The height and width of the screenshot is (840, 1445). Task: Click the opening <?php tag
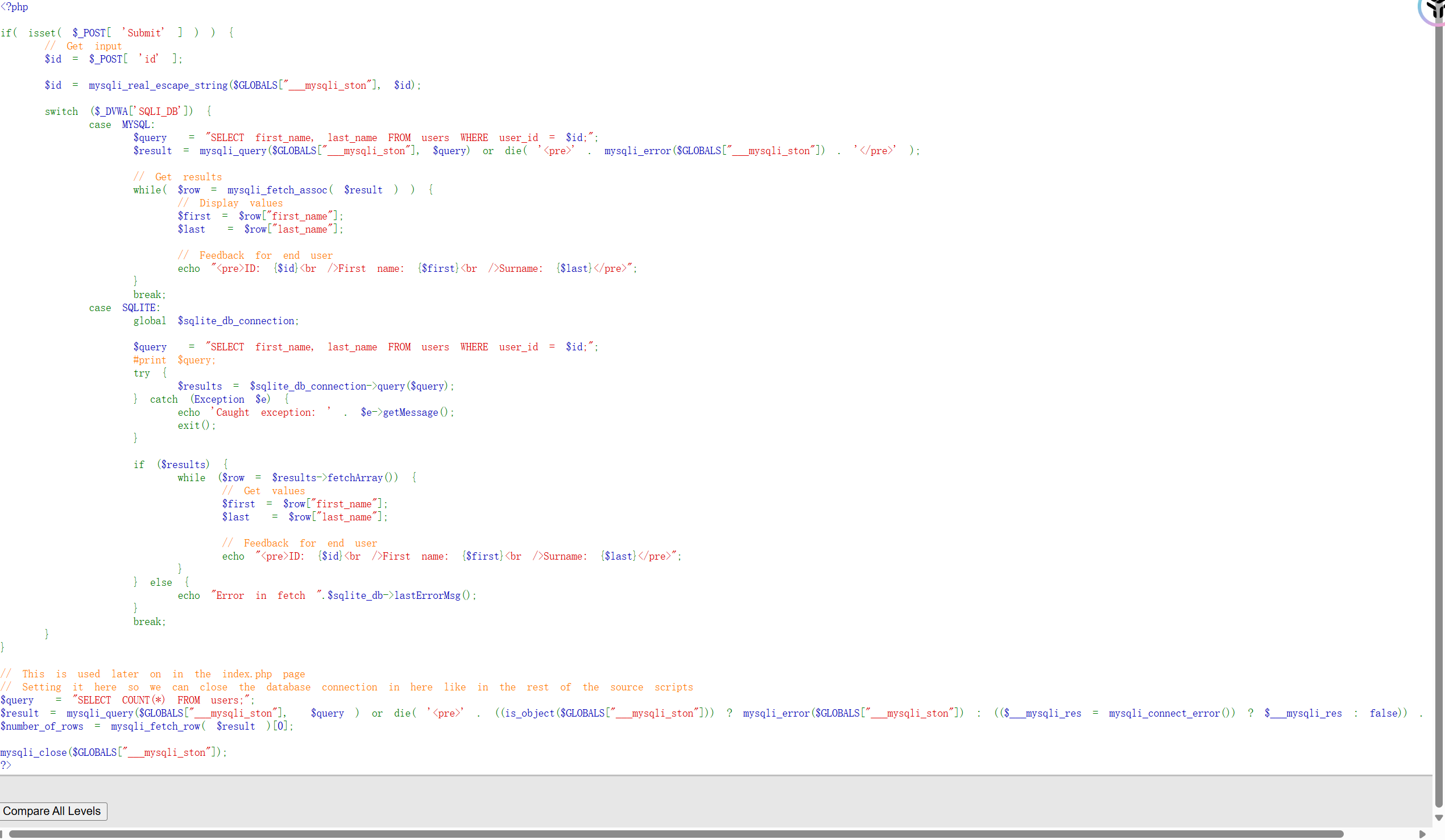tap(14, 7)
